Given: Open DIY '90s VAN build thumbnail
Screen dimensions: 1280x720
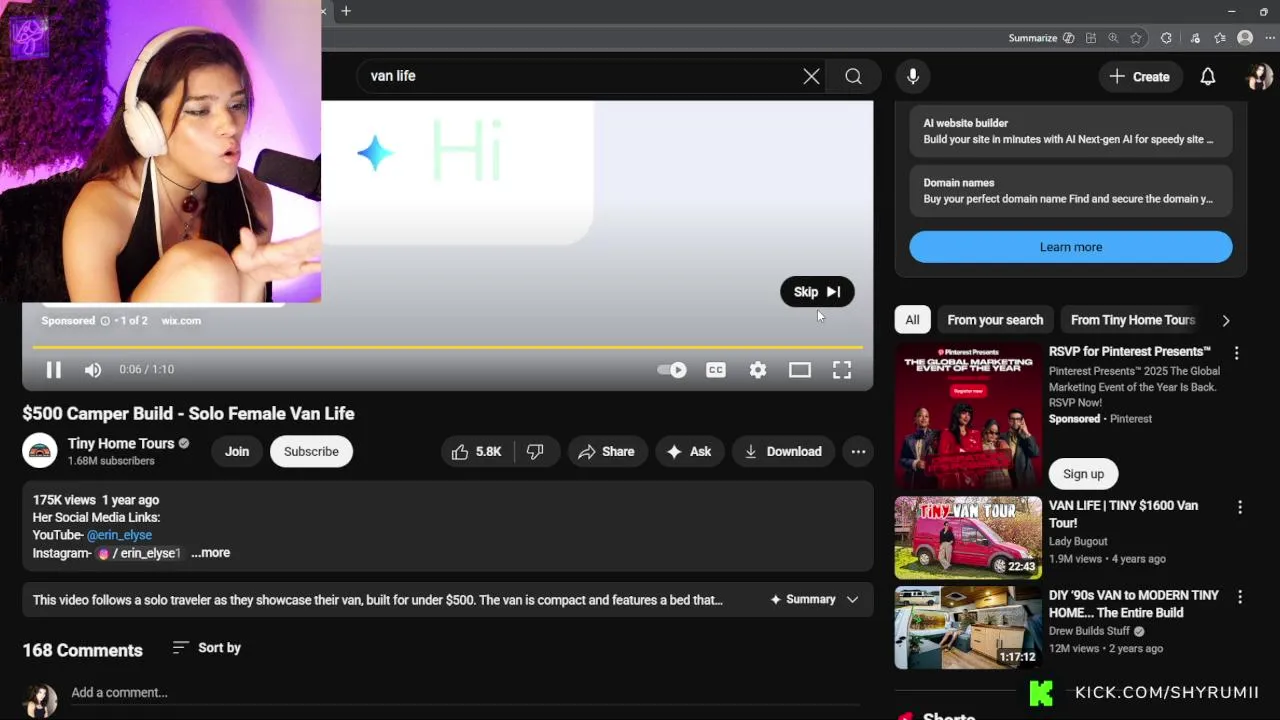Looking at the screenshot, I should pyautogui.click(x=968, y=628).
